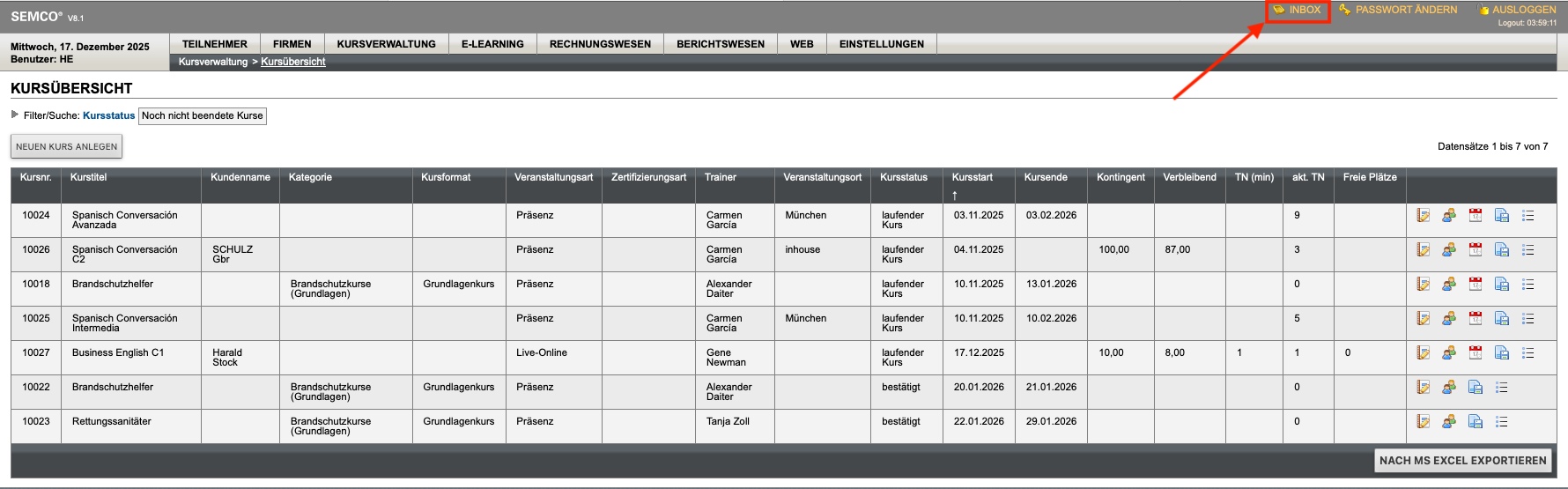Export table with NACH MS EXCEL EXPORTIEREN
The image size is (1568, 489).
pos(1462,460)
